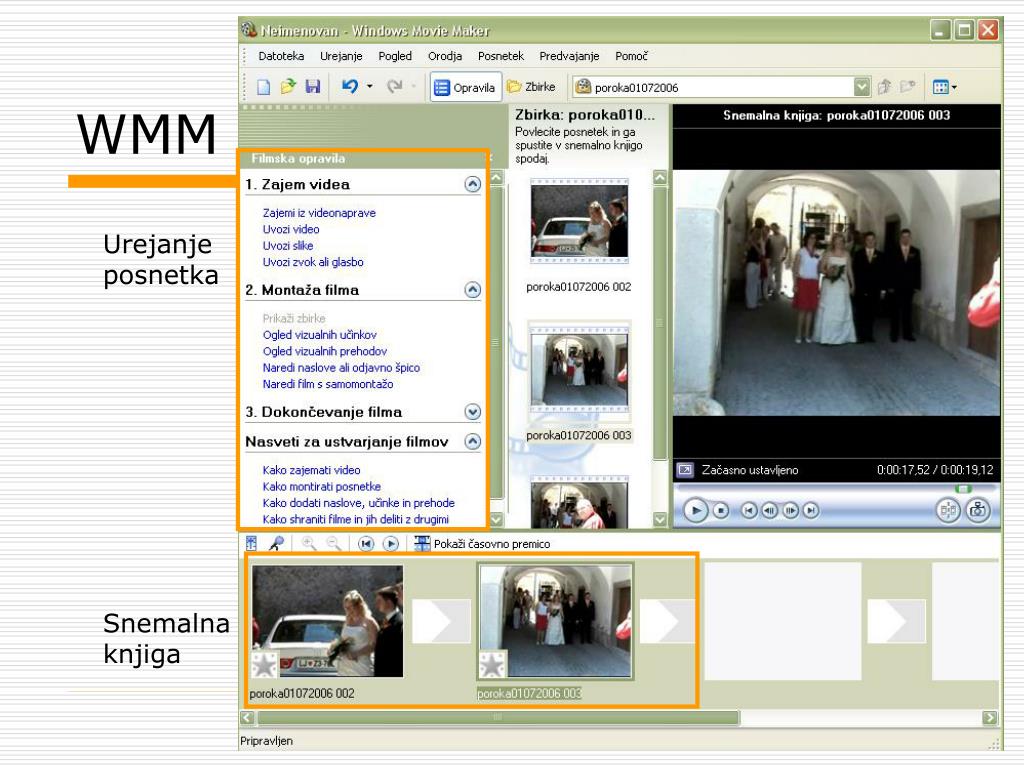
Task: Toggle the Zbirke collections pane button
Action: pos(531,87)
